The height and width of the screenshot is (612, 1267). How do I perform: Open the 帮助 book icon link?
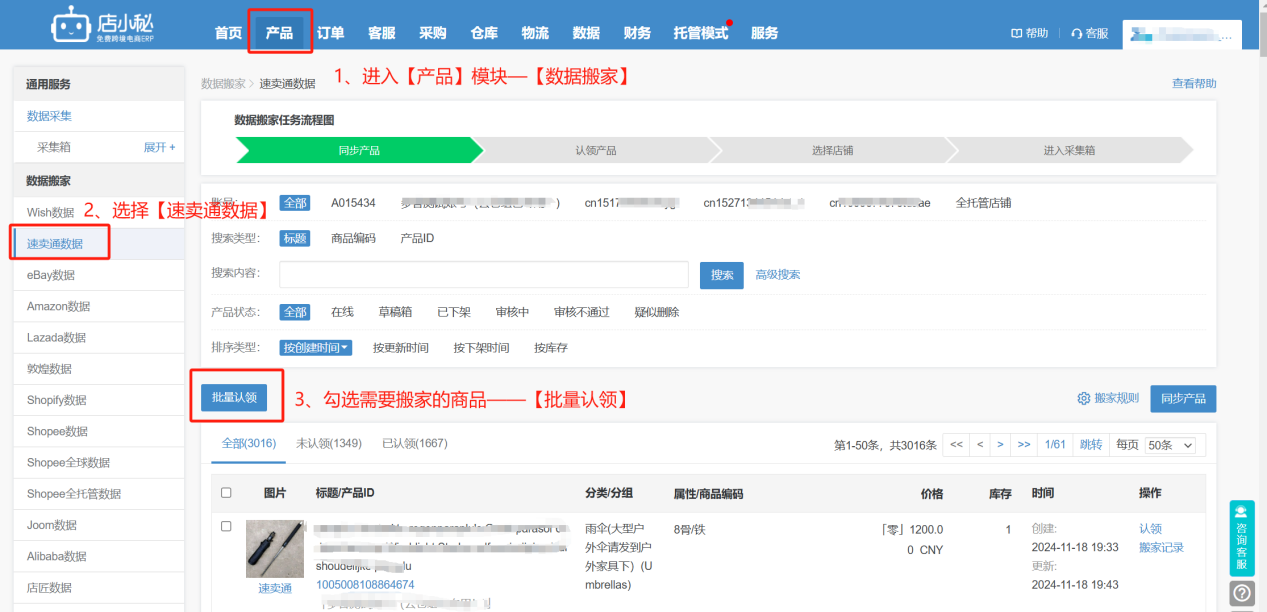coord(1030,33)
